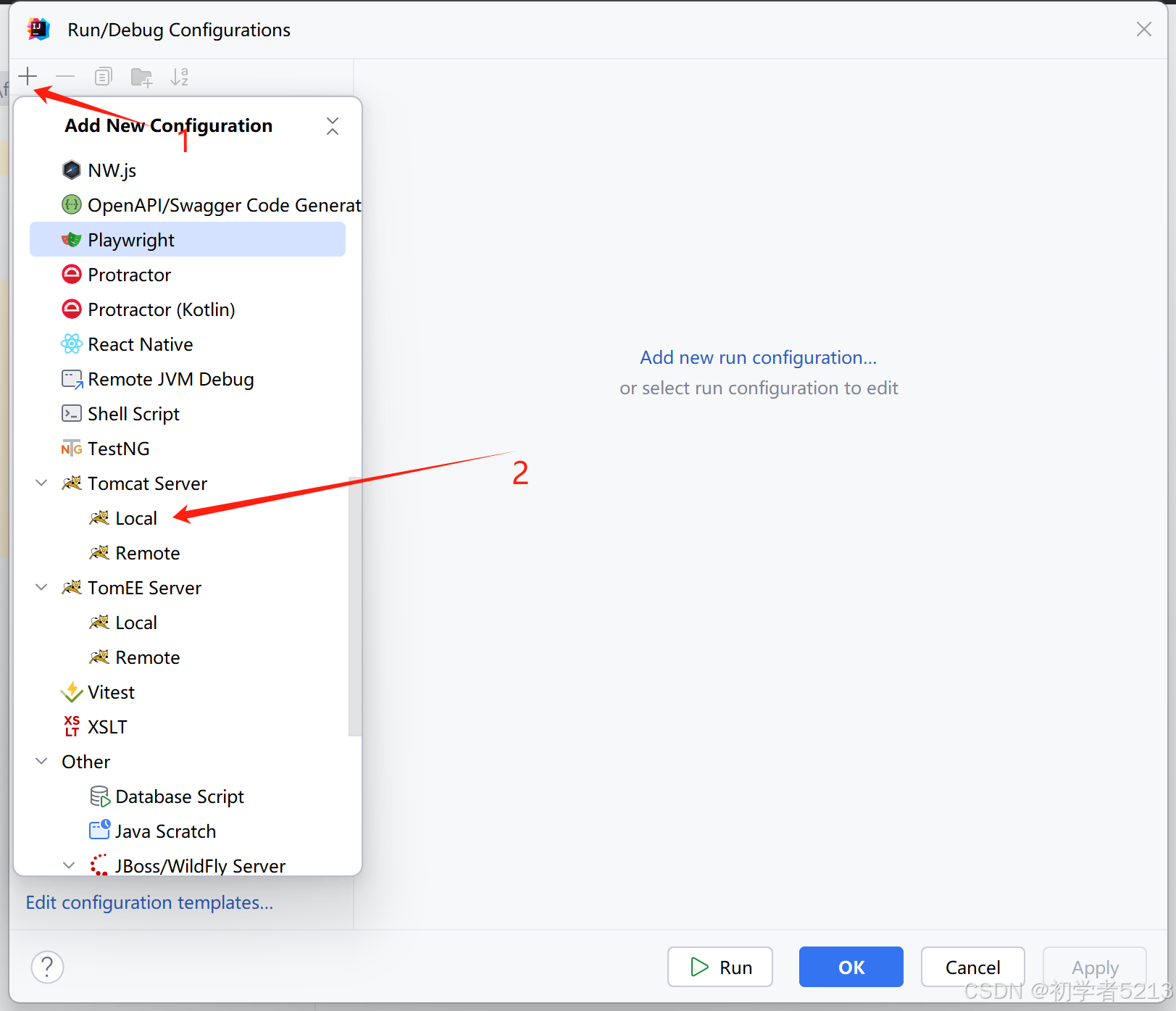Select the XSLT configuration type
The width and height of the screenshot is (1176, 1011).
[x=188, y=727]
